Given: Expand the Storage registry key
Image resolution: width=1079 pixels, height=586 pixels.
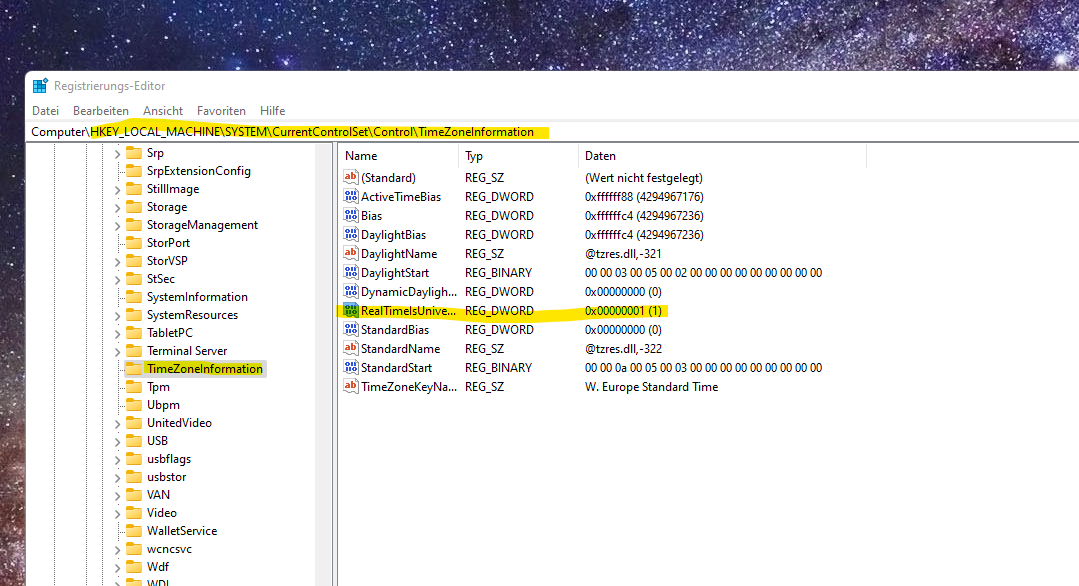Looking at the screenshot, I should coord(117,207).
